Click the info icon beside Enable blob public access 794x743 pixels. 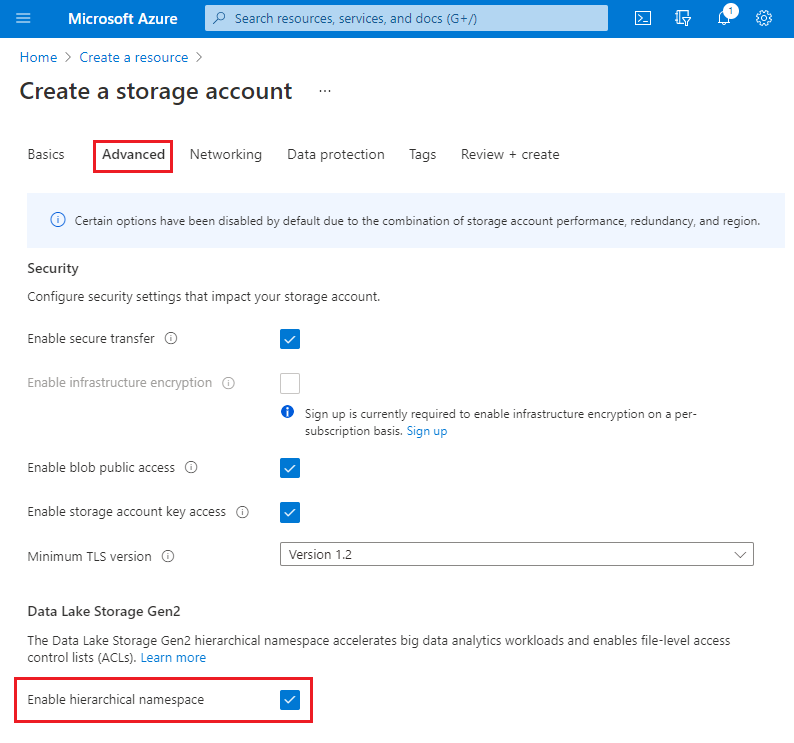pyautogui.click(x=191, y=468)
